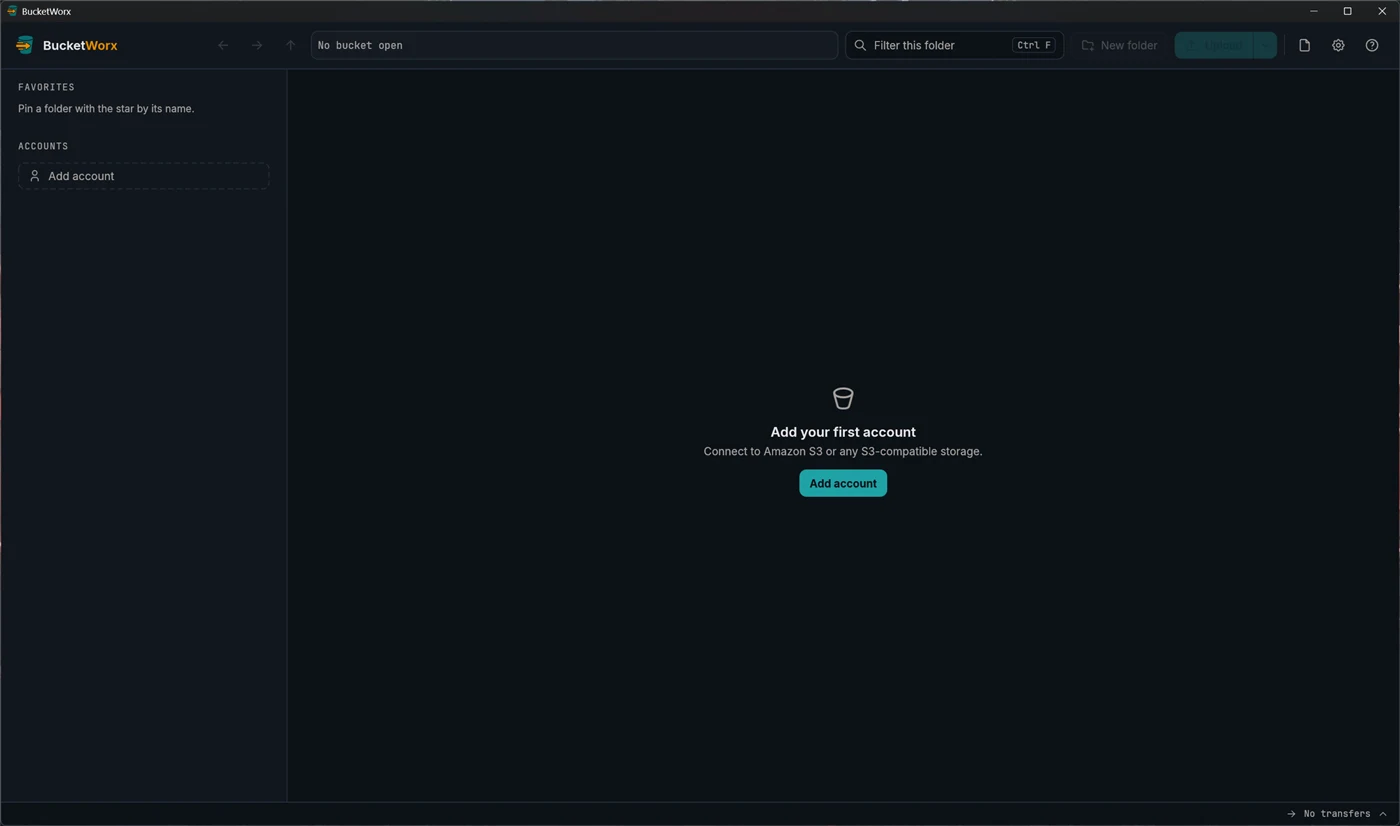Click the ACCOUNTS section heading

(43, 146)
